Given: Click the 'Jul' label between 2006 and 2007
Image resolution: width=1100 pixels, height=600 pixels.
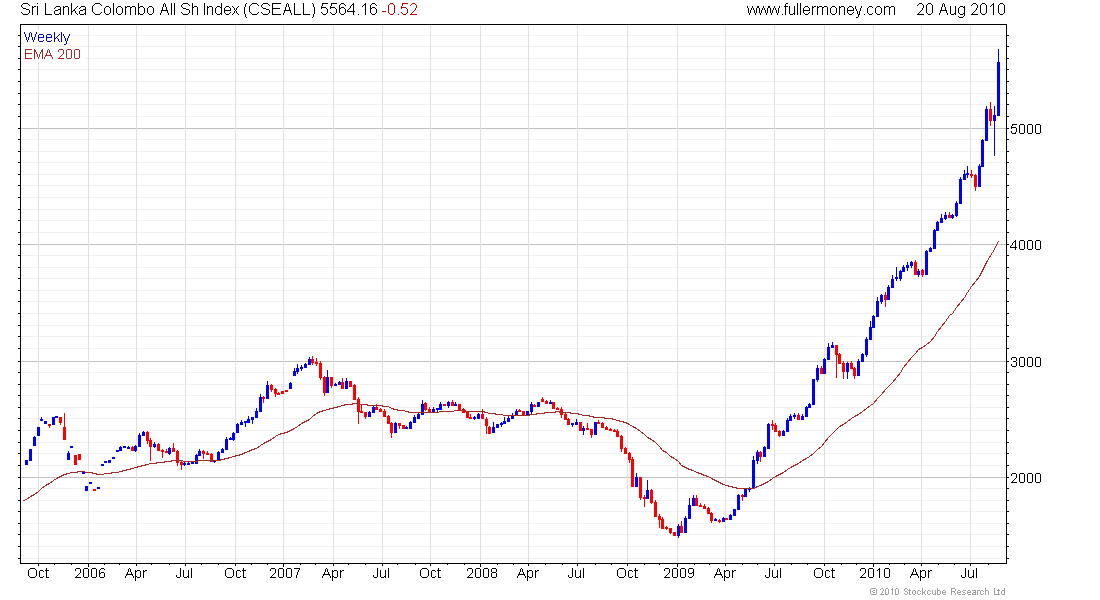Looking at the screenshot, I should [184, 573].
